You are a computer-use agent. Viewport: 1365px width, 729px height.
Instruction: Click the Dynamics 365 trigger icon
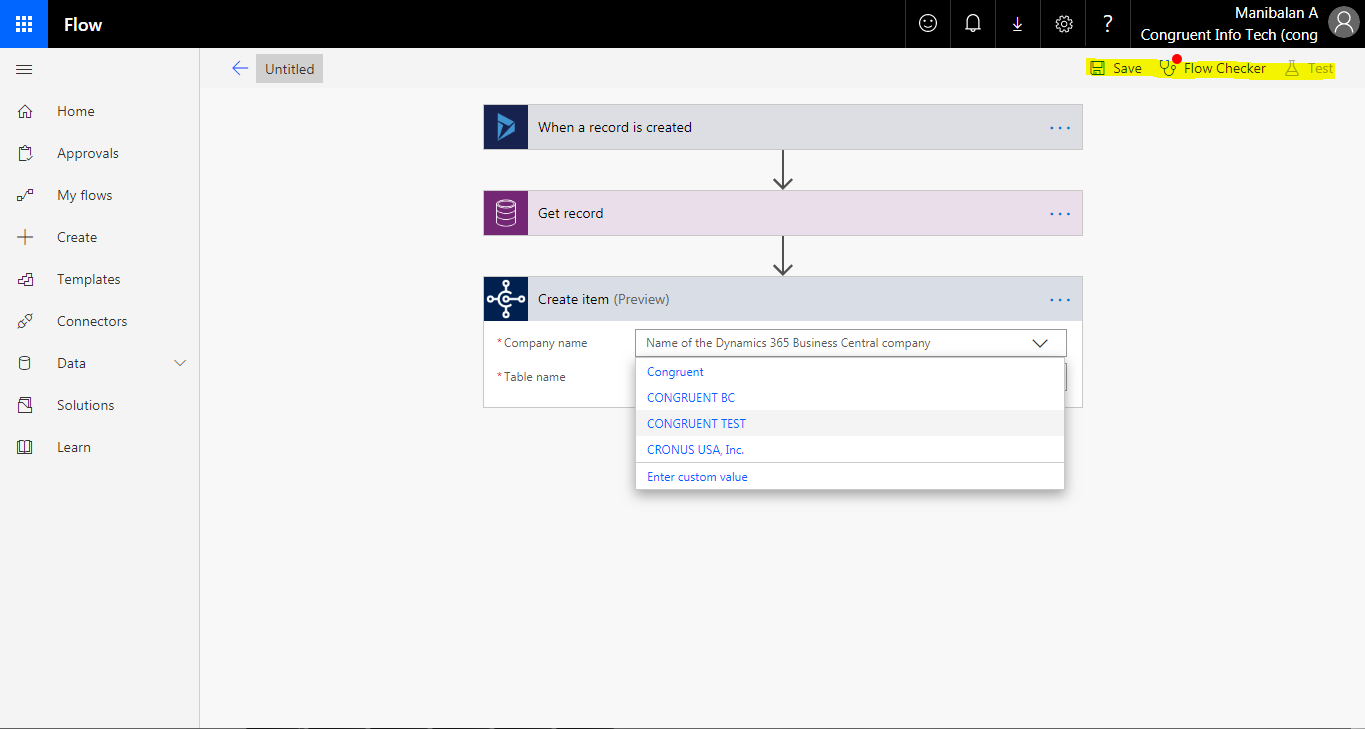point(506,127)
